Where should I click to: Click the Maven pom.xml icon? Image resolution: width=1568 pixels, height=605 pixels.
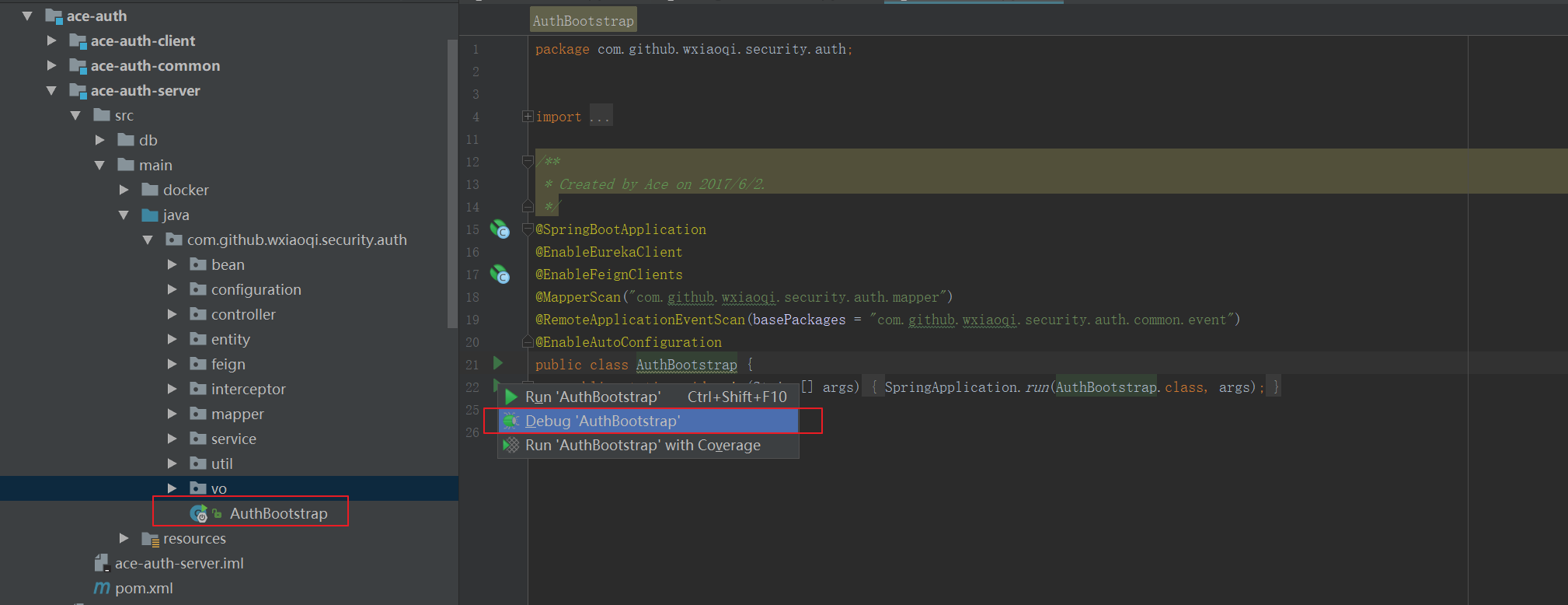pyautogui.click(x=102, y=588)
